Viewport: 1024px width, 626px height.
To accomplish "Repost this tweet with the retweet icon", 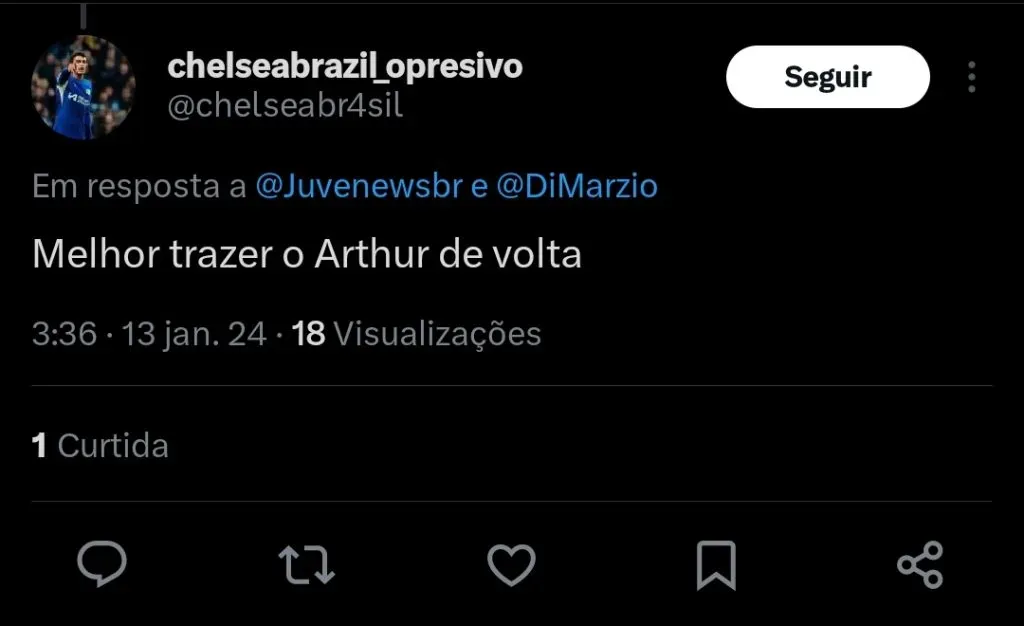I will 306,564.
